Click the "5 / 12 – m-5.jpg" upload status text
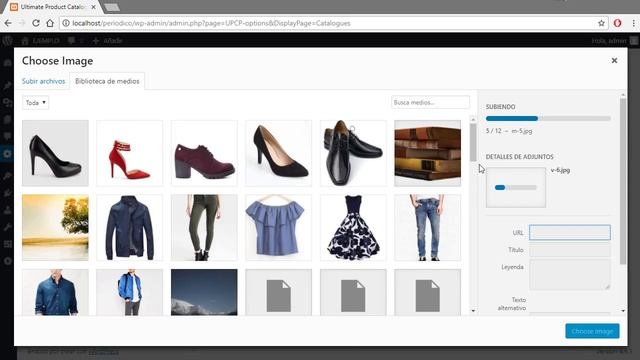 509,131
